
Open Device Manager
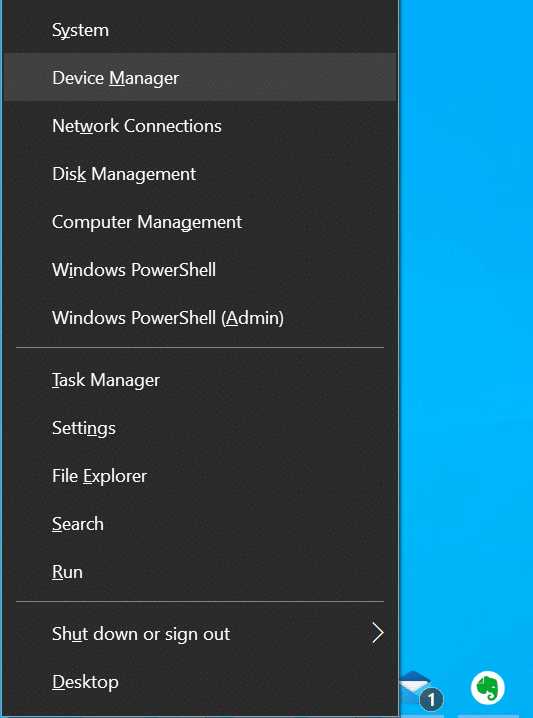click(x=200, y=77)
